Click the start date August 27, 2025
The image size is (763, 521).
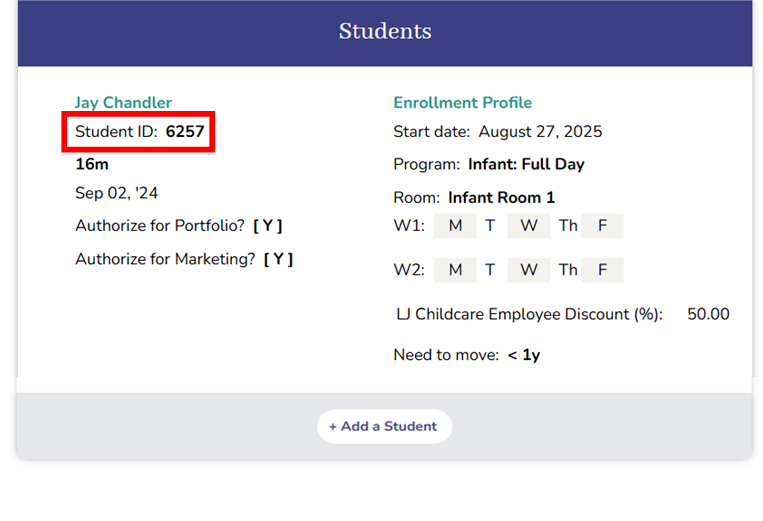click(540, 132)
